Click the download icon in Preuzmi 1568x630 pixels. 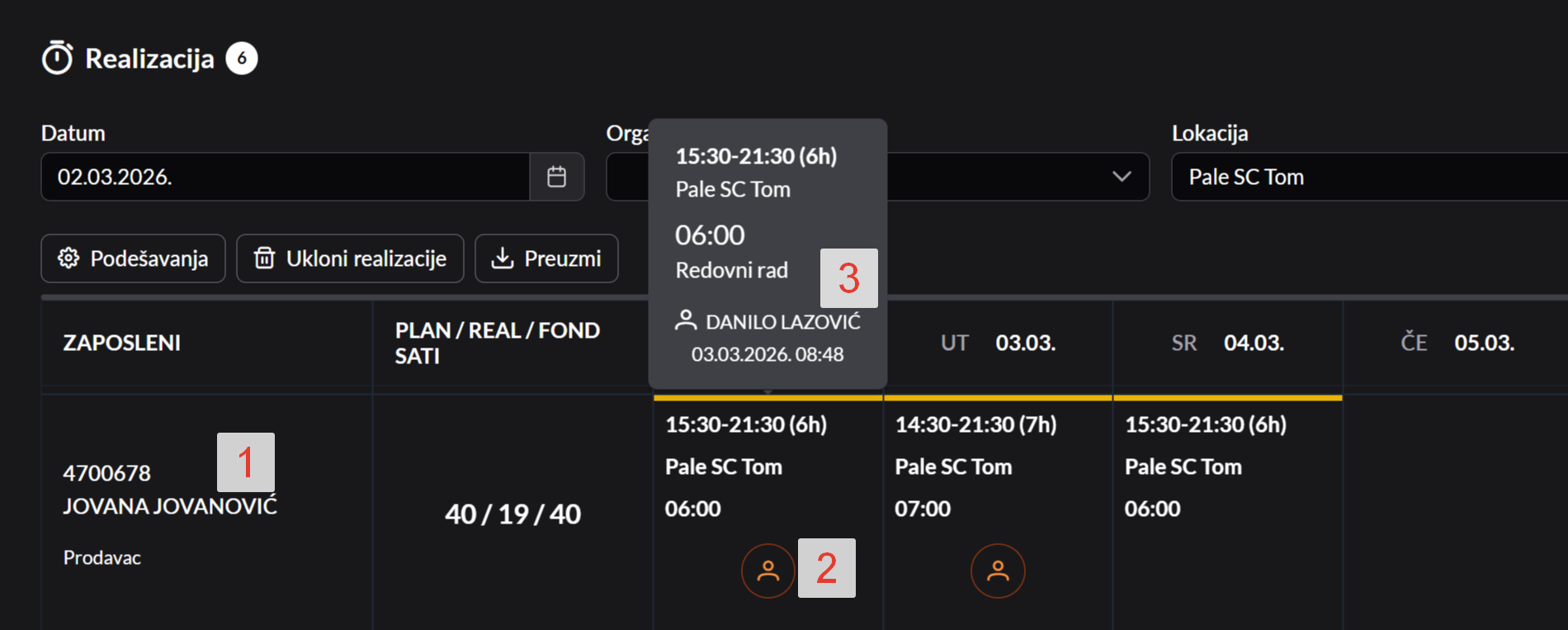[502, 258]
